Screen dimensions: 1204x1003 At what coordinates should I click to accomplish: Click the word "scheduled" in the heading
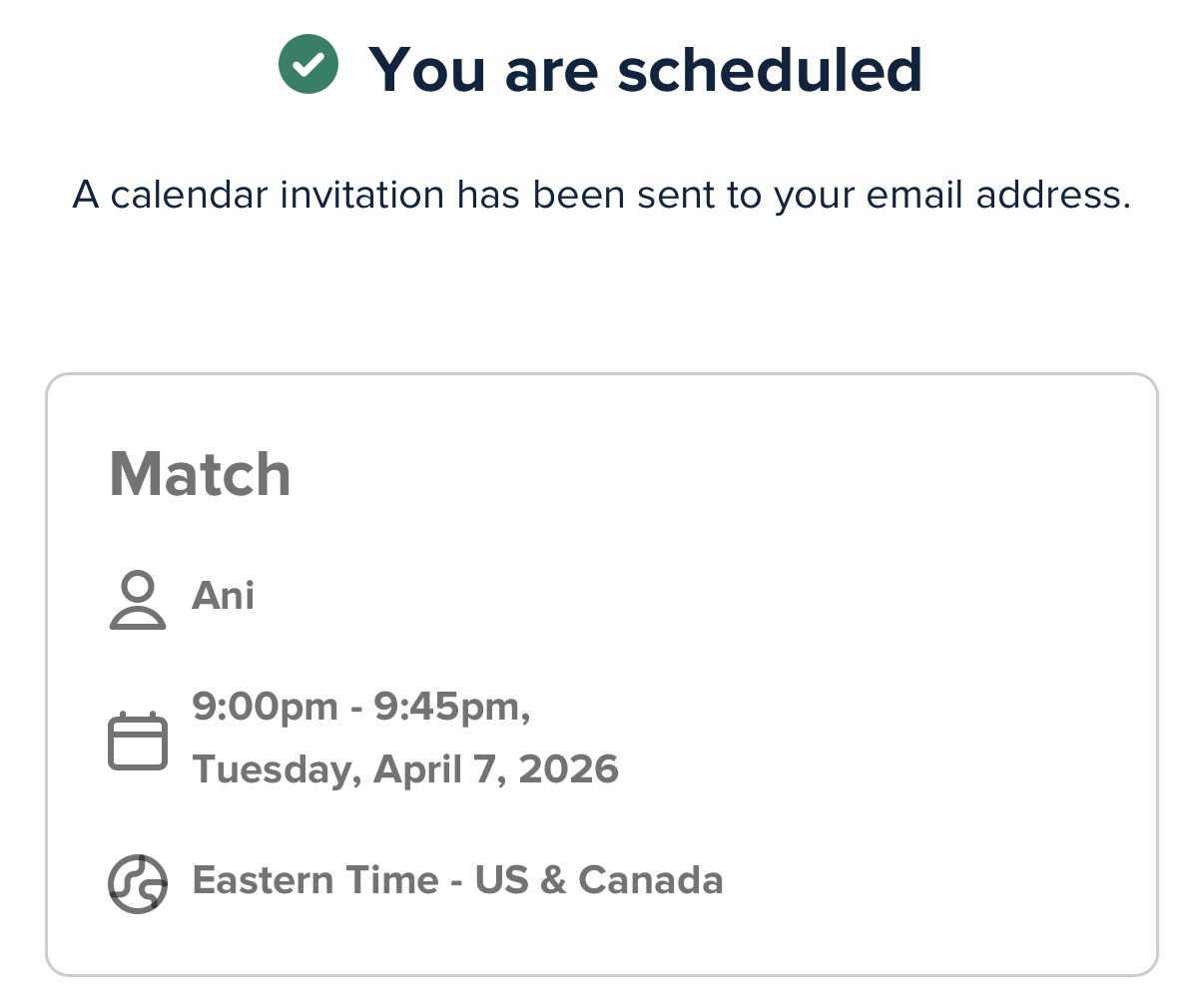coord(769,69)
